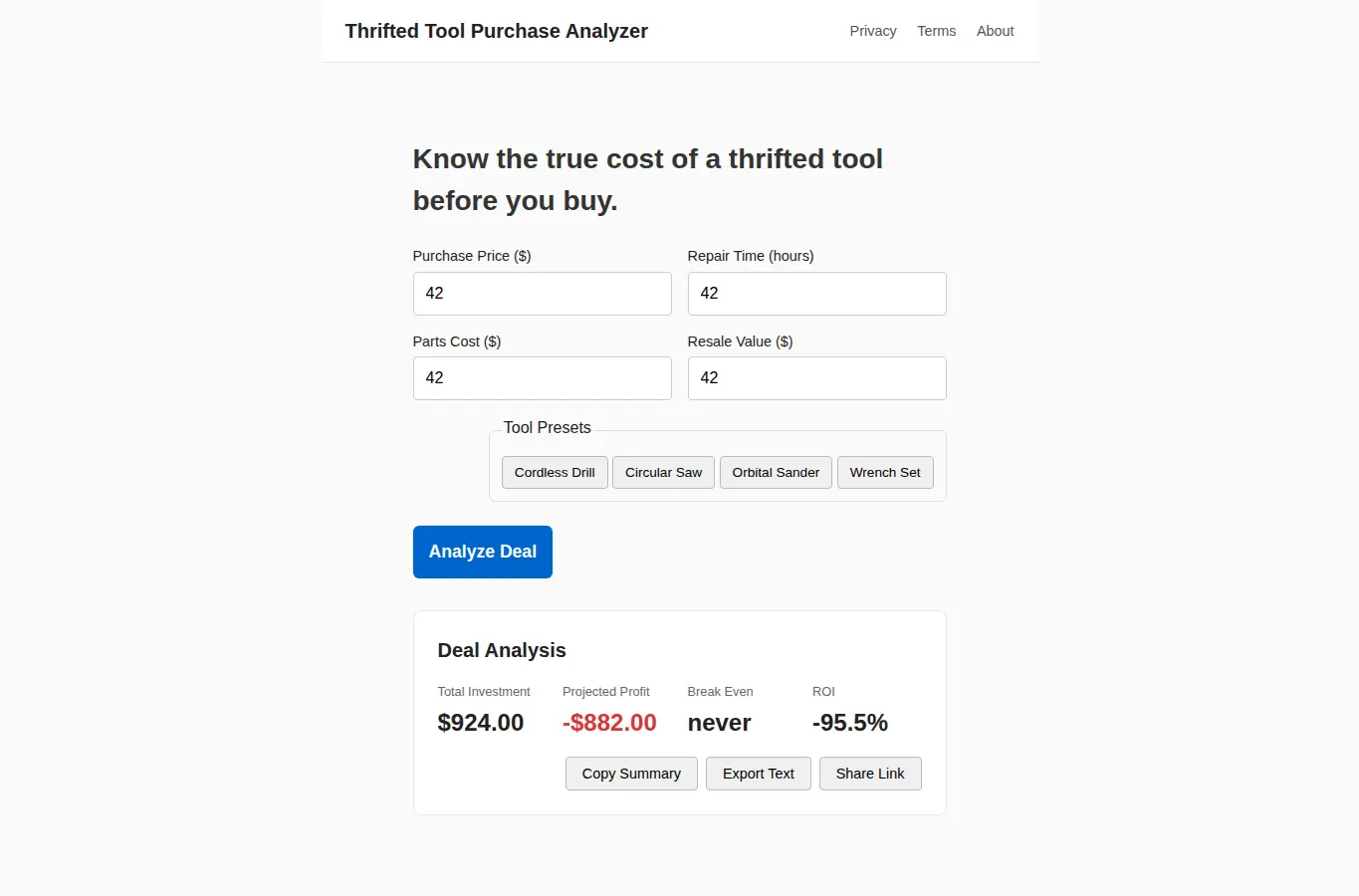Click the Total Investment label
1359x896 pixels.
pos(484,692)
